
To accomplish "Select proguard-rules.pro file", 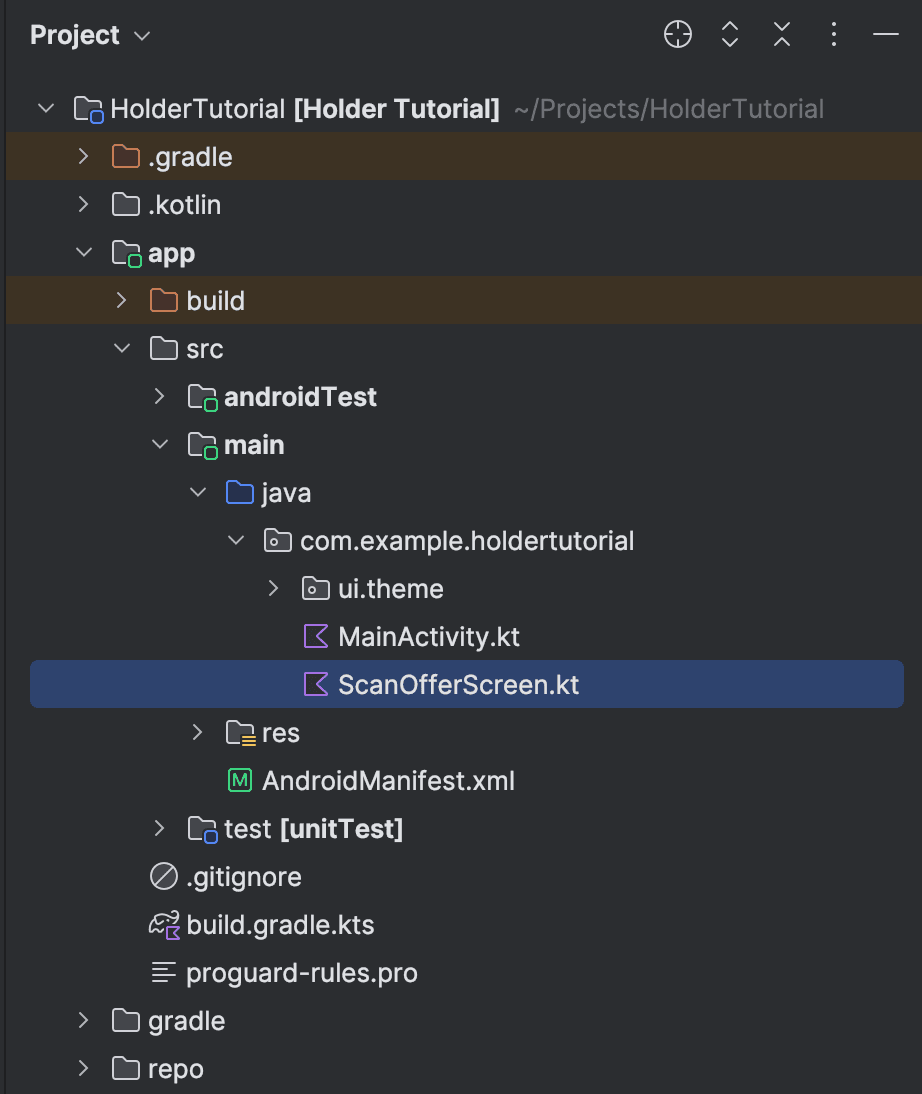I will pos(301,973).
